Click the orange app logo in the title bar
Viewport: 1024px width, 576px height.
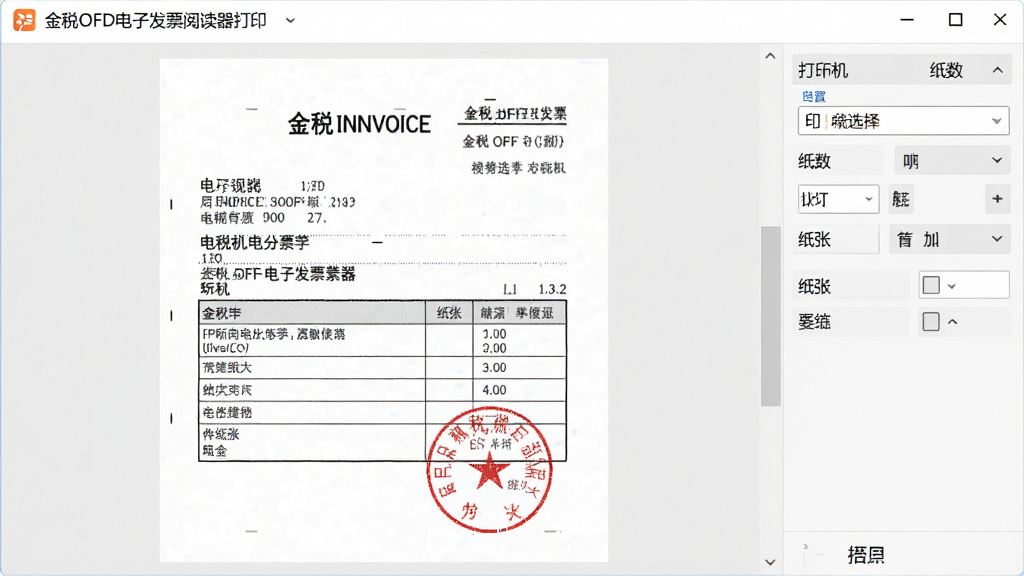click(x=24, y=20)
